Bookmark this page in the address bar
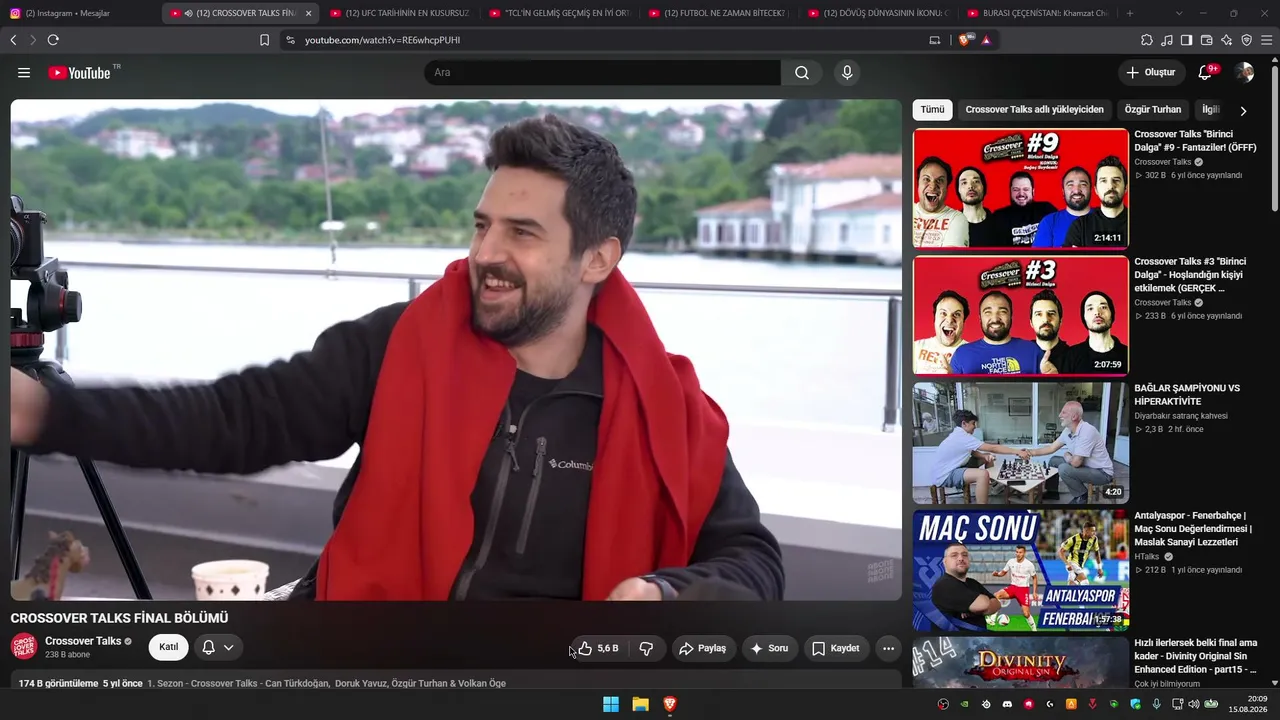This screenshot has width=1280, height=720. (264, 40)
